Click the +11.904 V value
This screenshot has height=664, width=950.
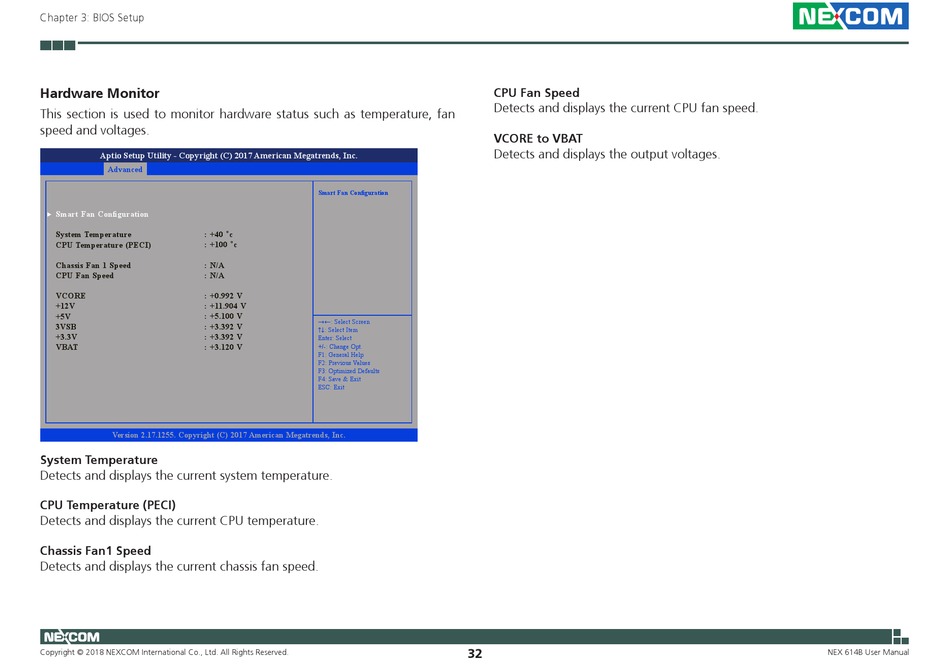click(x=227, y=306)
